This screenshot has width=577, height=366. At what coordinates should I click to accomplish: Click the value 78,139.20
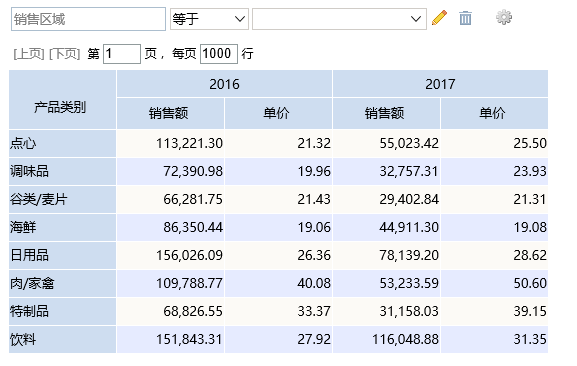[x=409, y=255]
